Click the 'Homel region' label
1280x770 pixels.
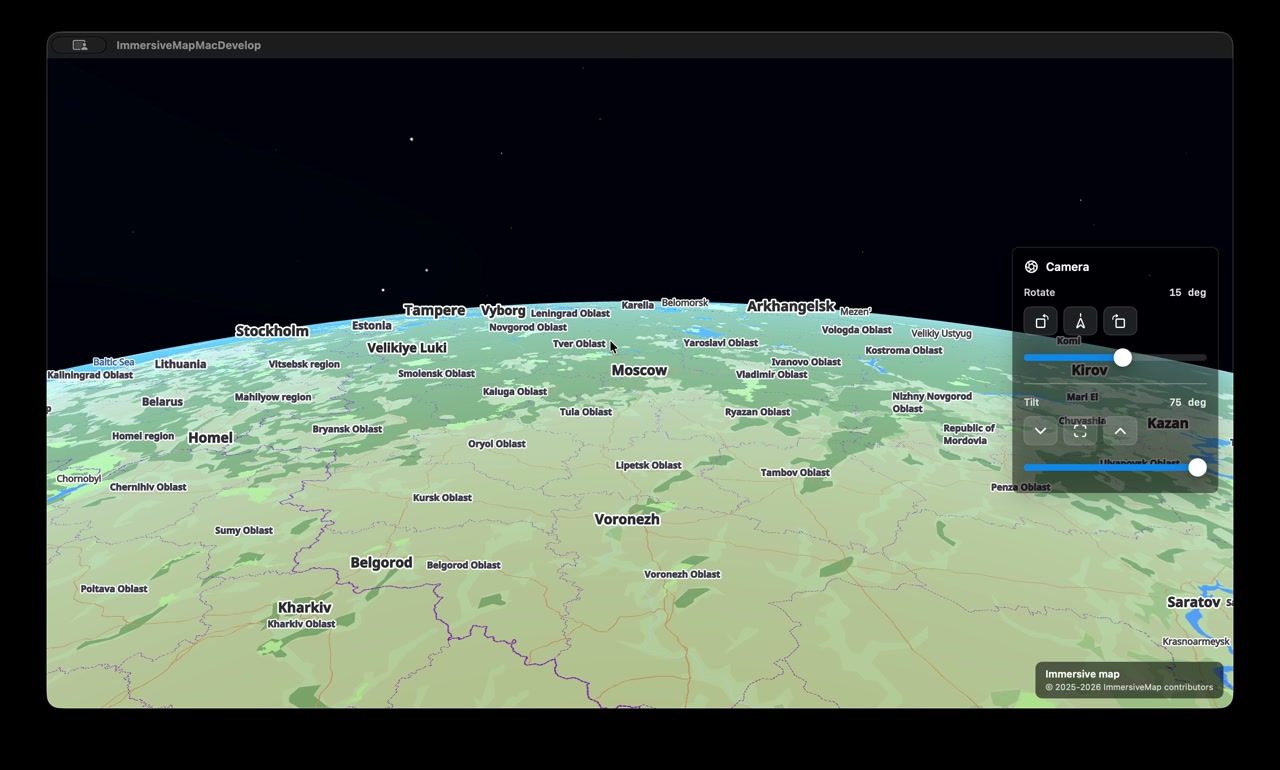[143, 436]
